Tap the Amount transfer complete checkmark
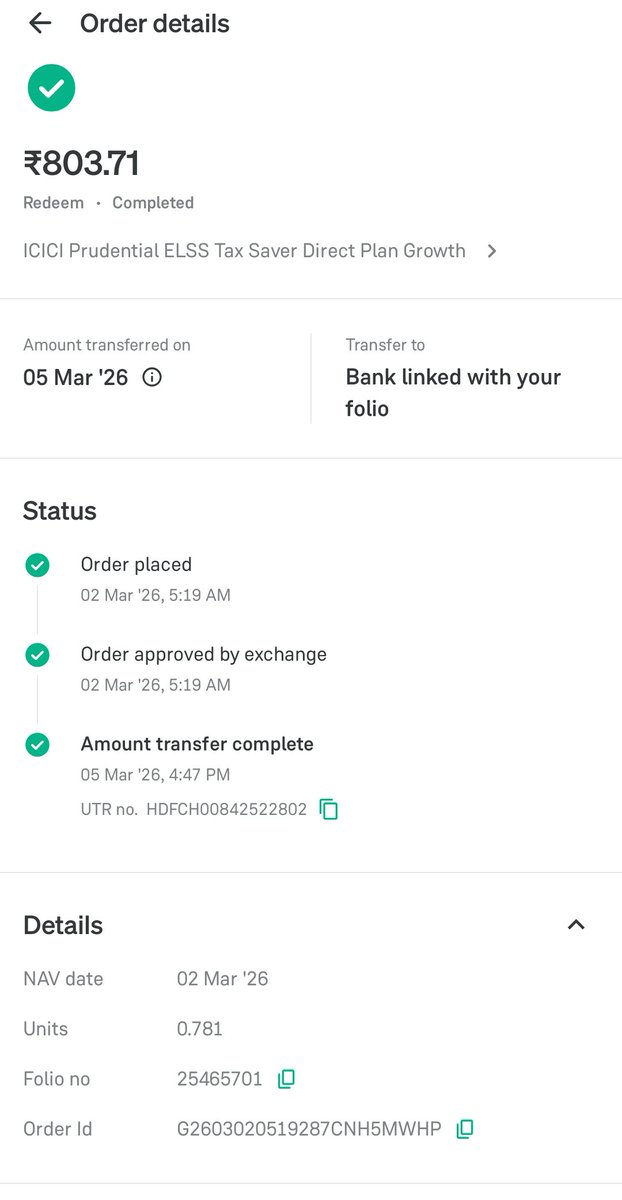Image resolution: width=622 pixels, height=1200 pixels. pos(37,745)
